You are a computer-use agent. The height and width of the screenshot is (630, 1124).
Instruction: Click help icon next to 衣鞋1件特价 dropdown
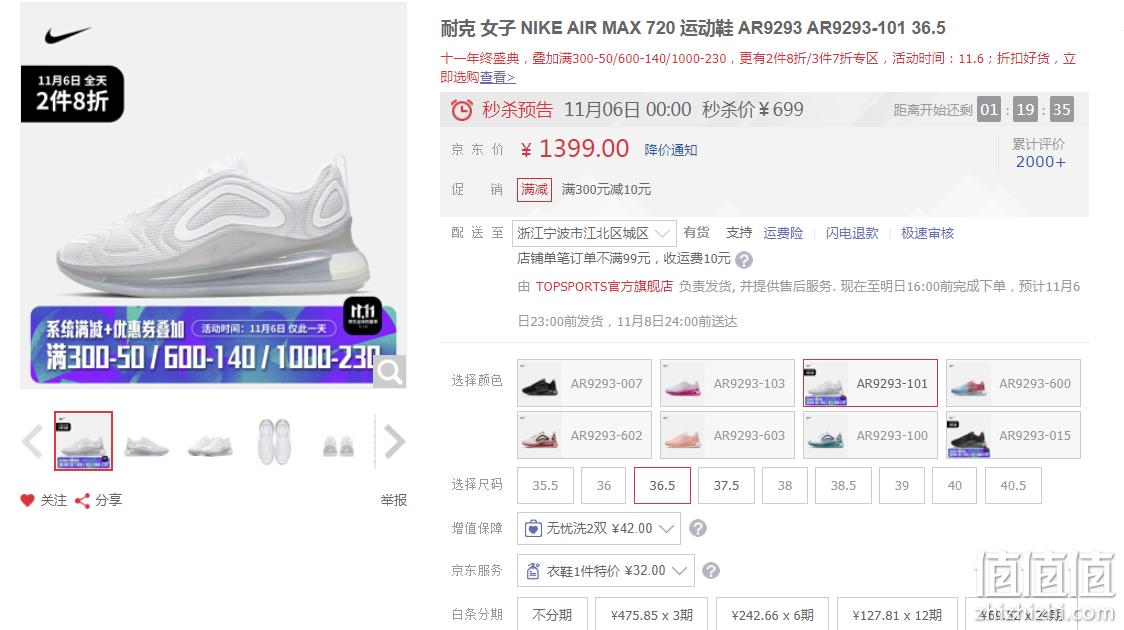pyautogui.click(x=710, y=571)
